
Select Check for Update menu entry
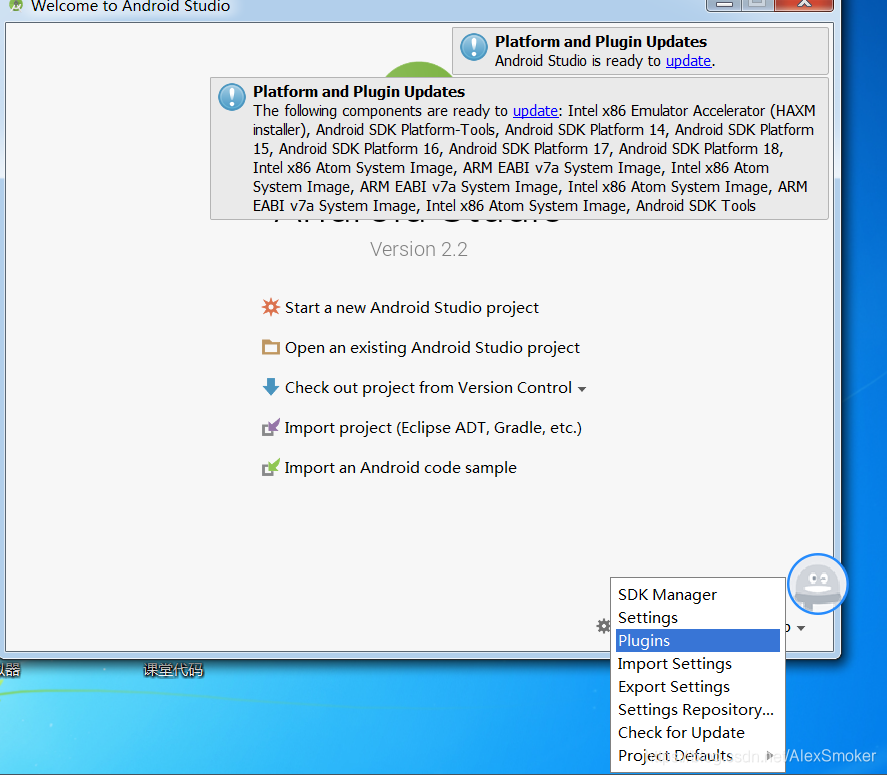pyautogui.click(x=697, y=733)
